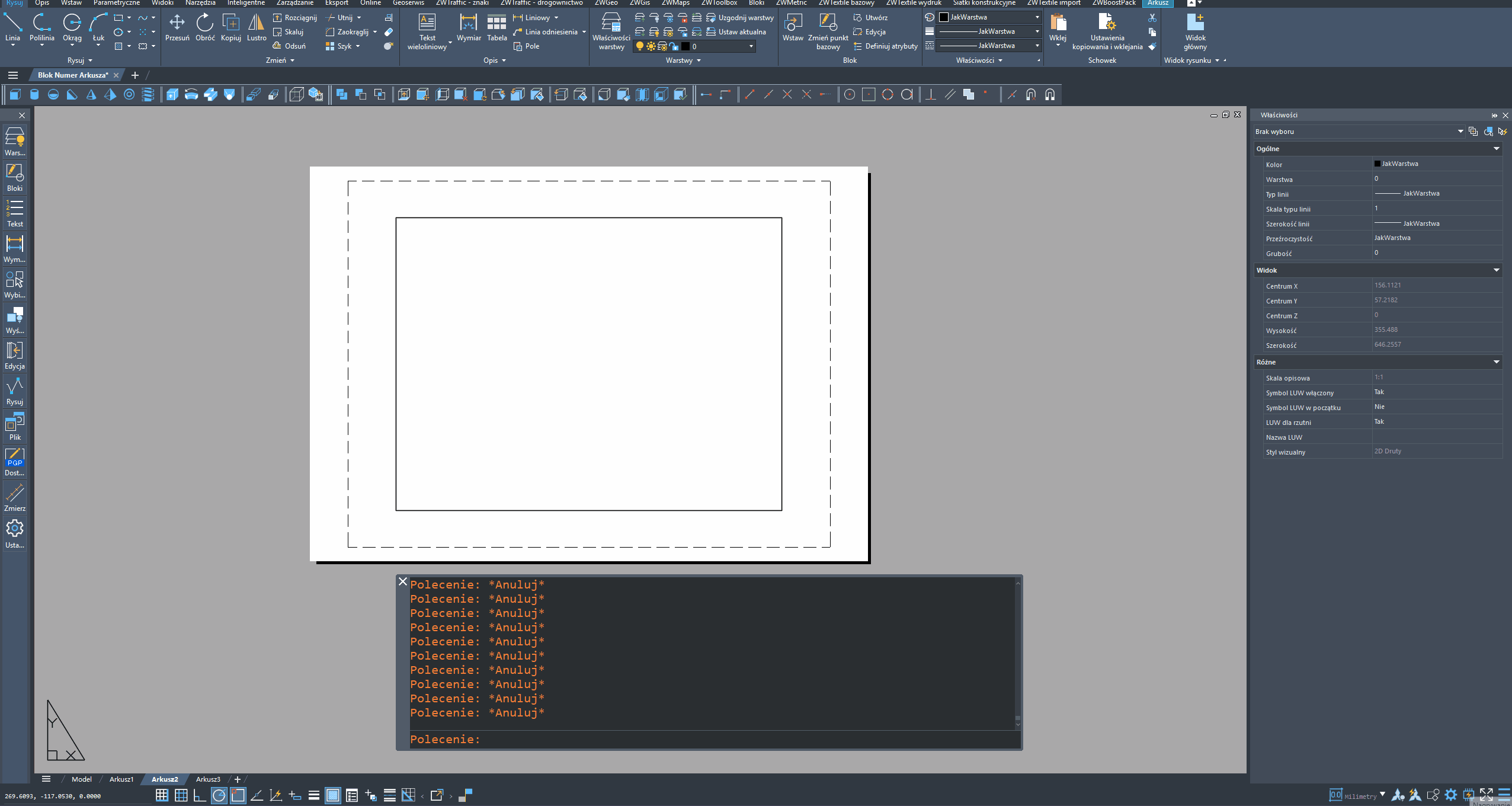
Task: Collapse the Ogólne properties section
Action: point(1496,149)
